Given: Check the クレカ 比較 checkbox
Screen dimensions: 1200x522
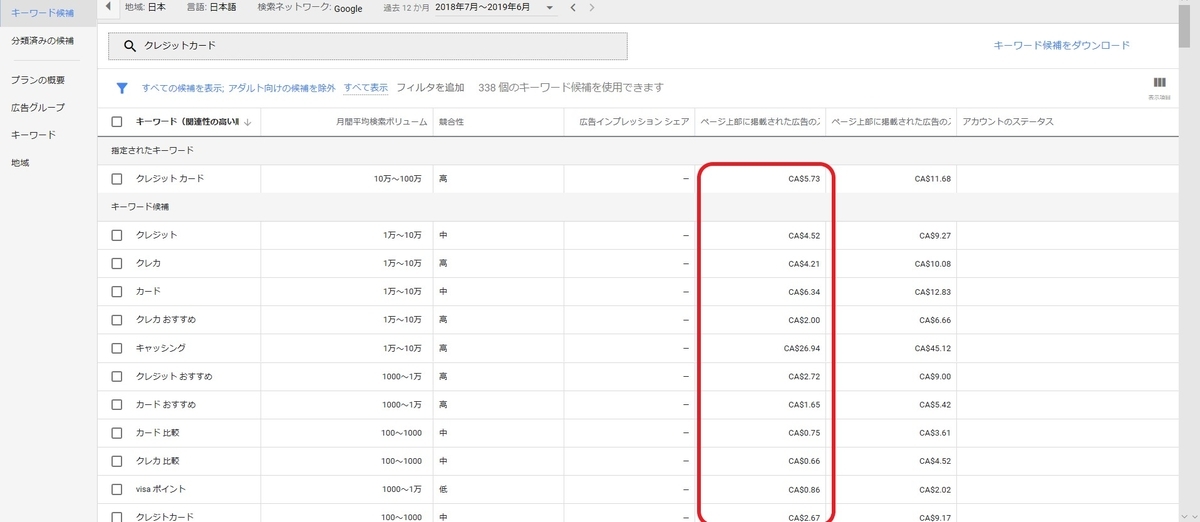Looking at the screenshot, I should tap(117, 461).
